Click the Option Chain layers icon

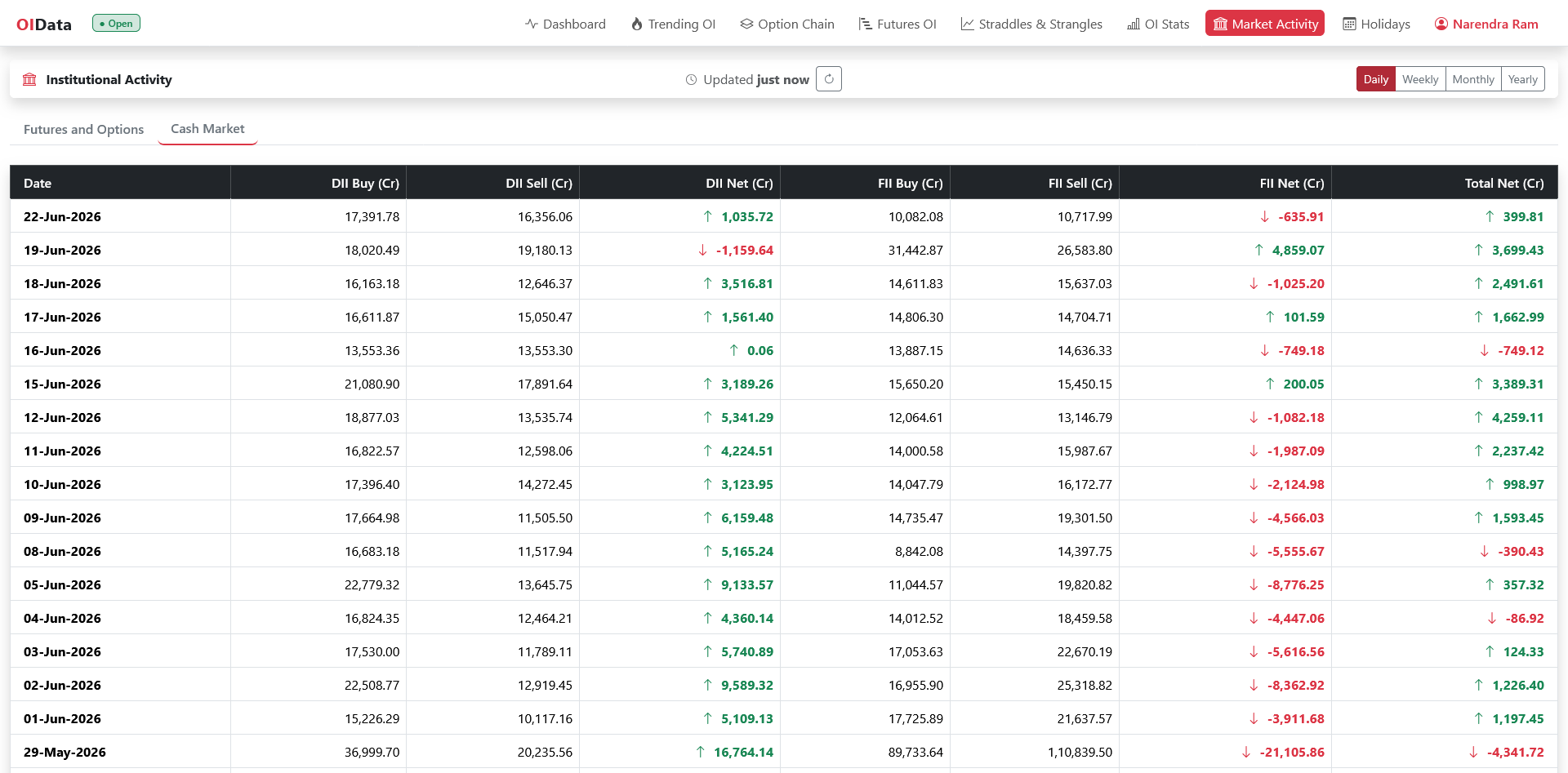click(746, 24)
